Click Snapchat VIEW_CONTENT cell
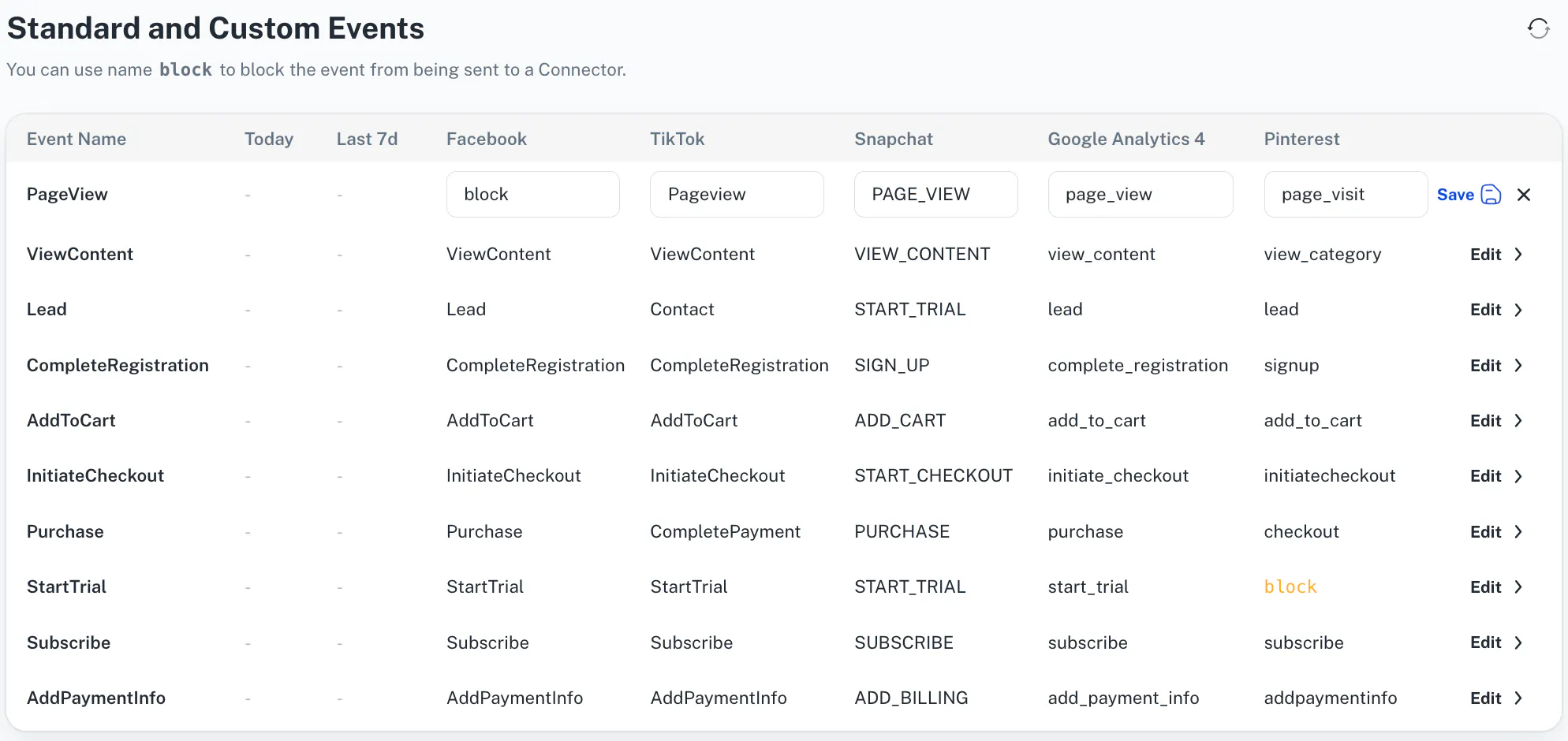 click(x=922, y=254)
